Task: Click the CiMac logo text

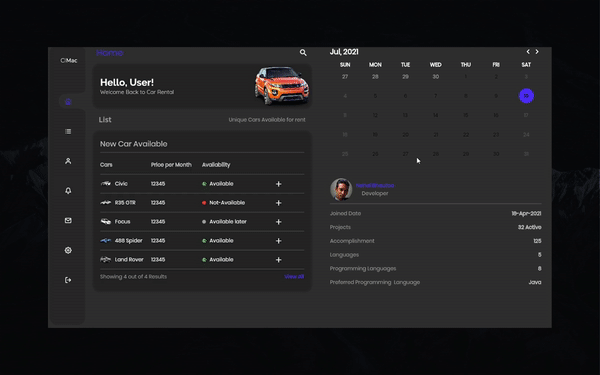Action: pyautogui.click(x=69, y=60)
